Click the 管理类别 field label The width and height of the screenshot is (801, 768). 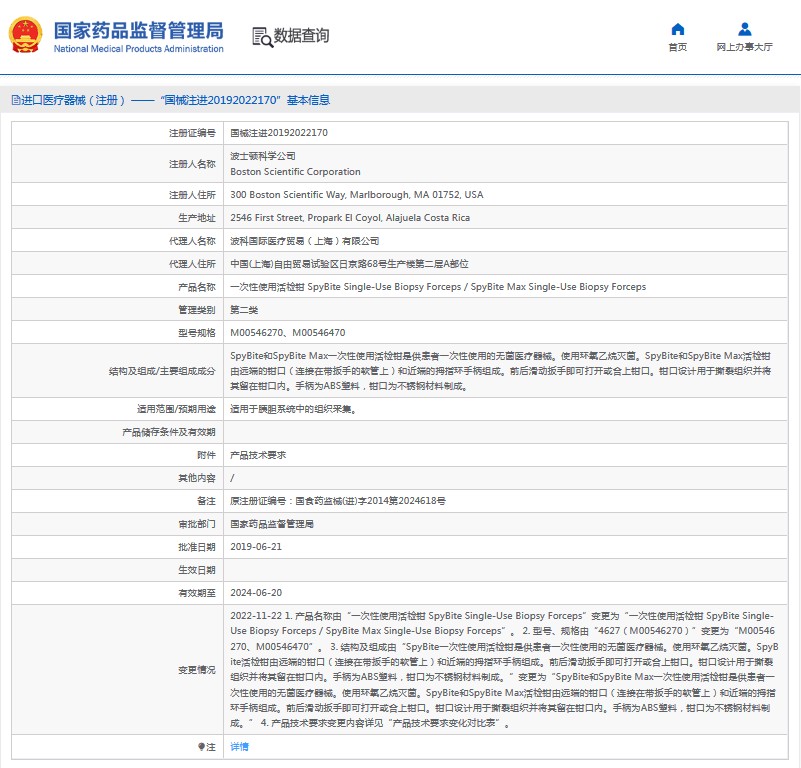(197, 310)
